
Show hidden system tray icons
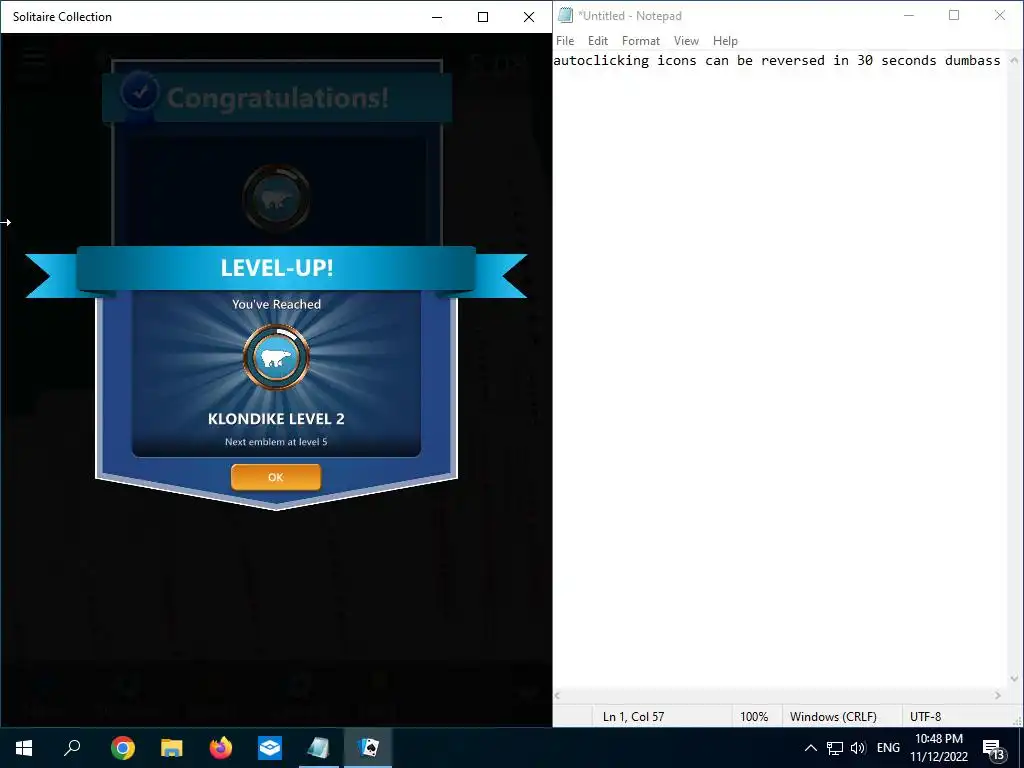tap(810, 748)
